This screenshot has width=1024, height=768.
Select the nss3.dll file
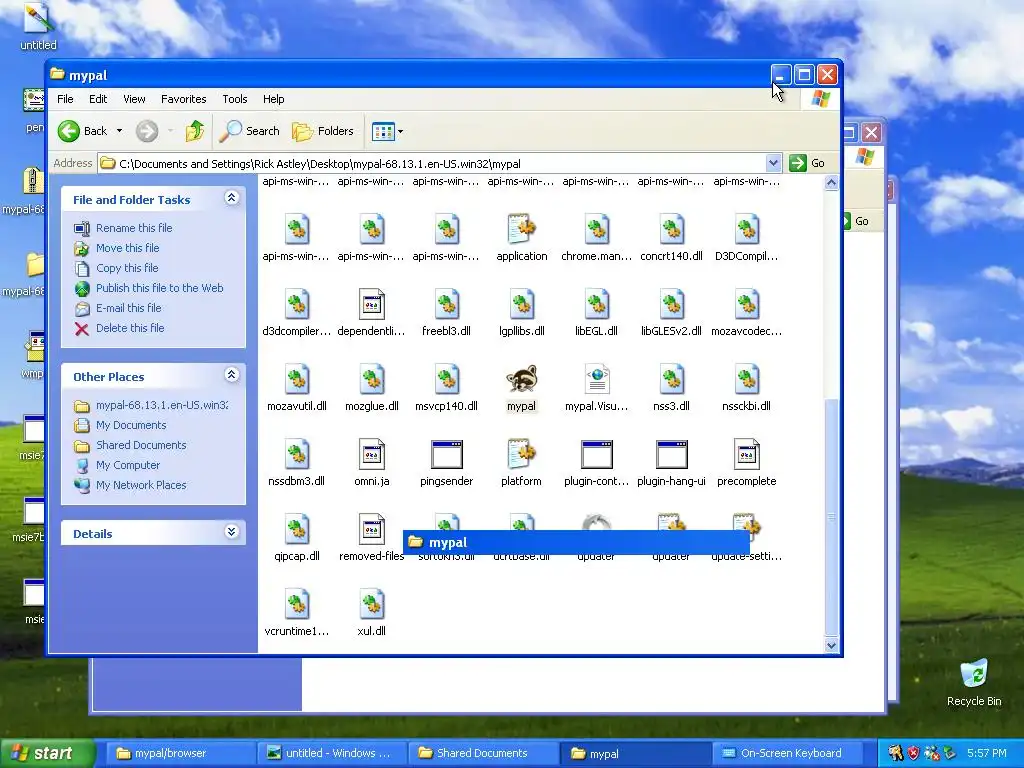(x=671, y=379)
